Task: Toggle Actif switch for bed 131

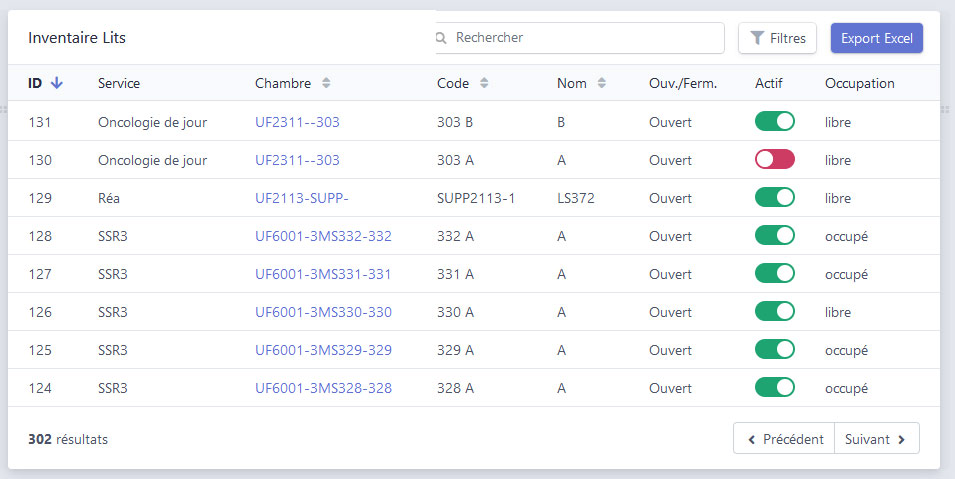Action: coord(775,121)
